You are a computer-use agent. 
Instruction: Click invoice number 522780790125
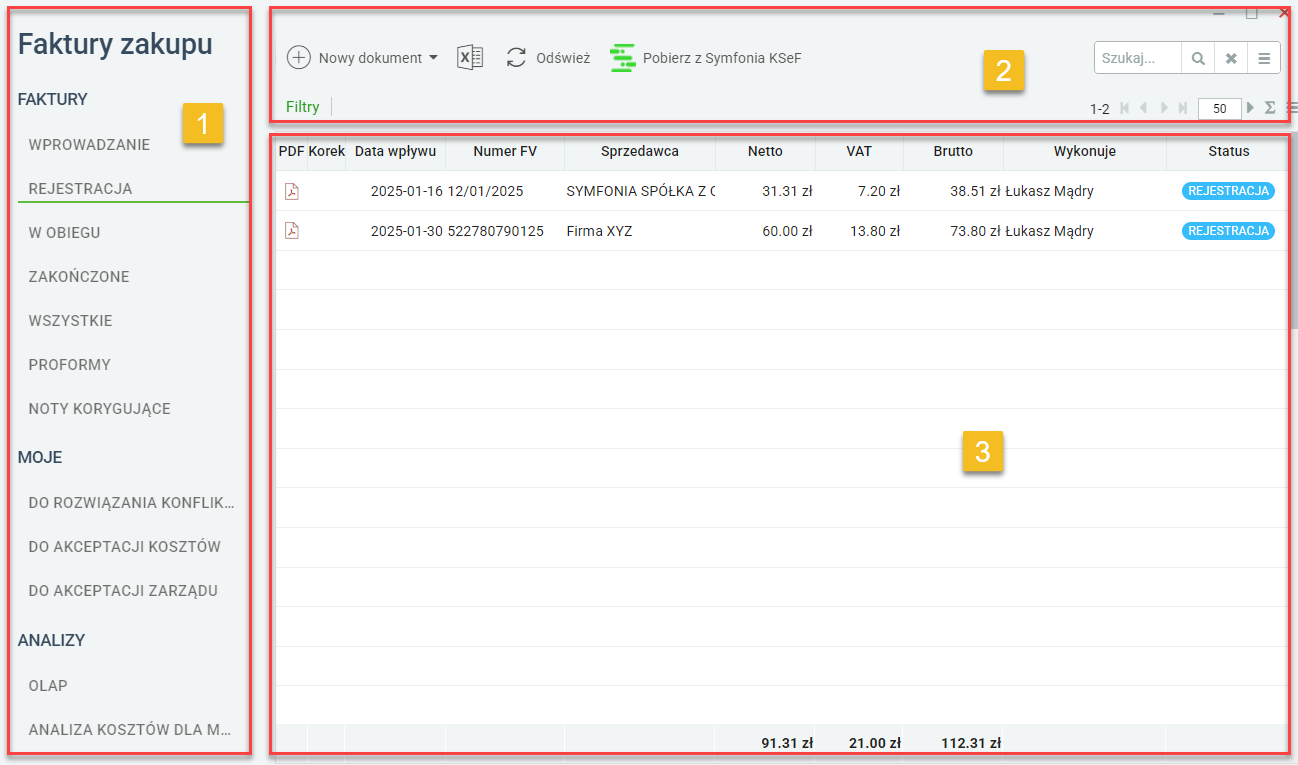pyautogui.click(x=496, y=231)
